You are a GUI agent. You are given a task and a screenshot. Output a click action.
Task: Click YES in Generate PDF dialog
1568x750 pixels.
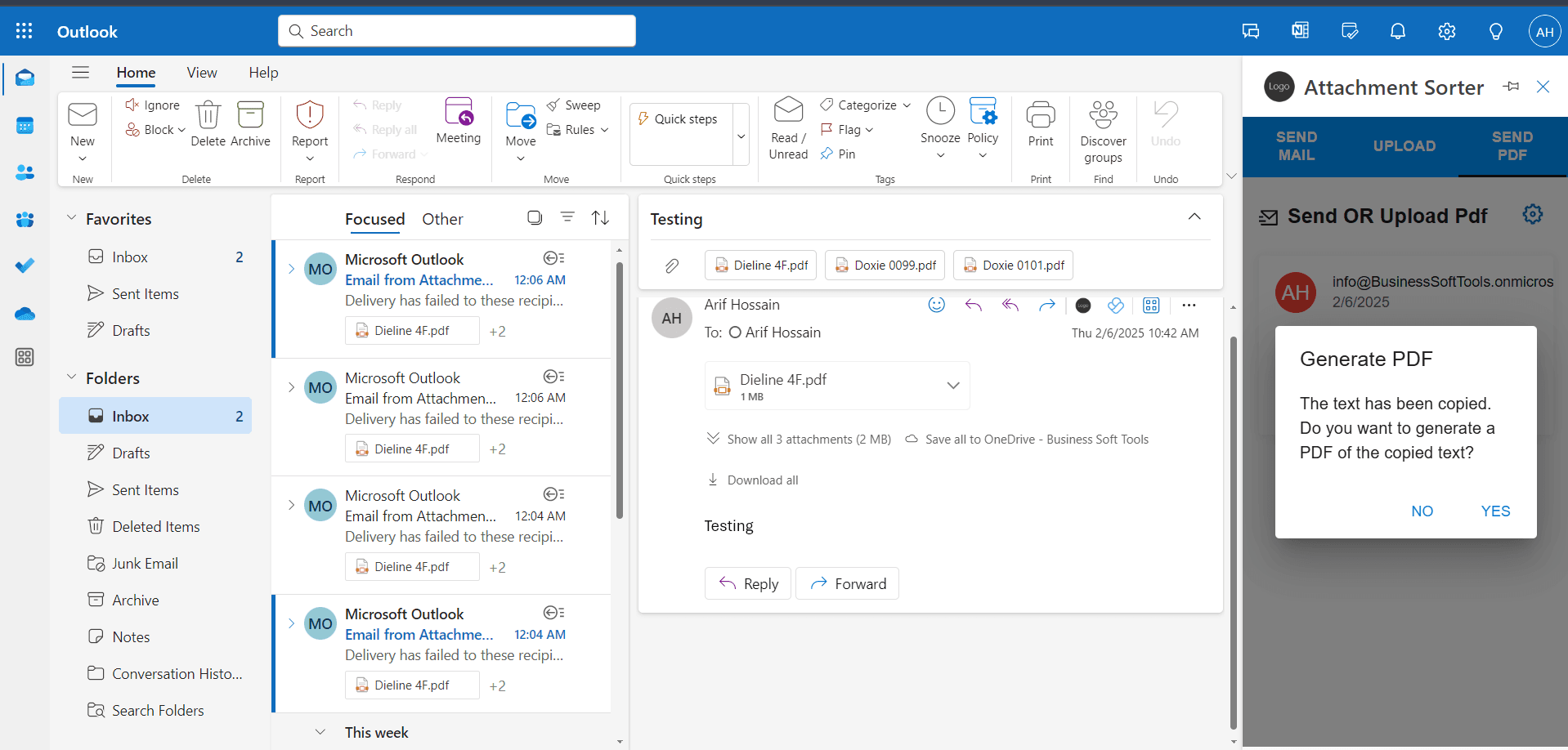tap(1495, 511)
